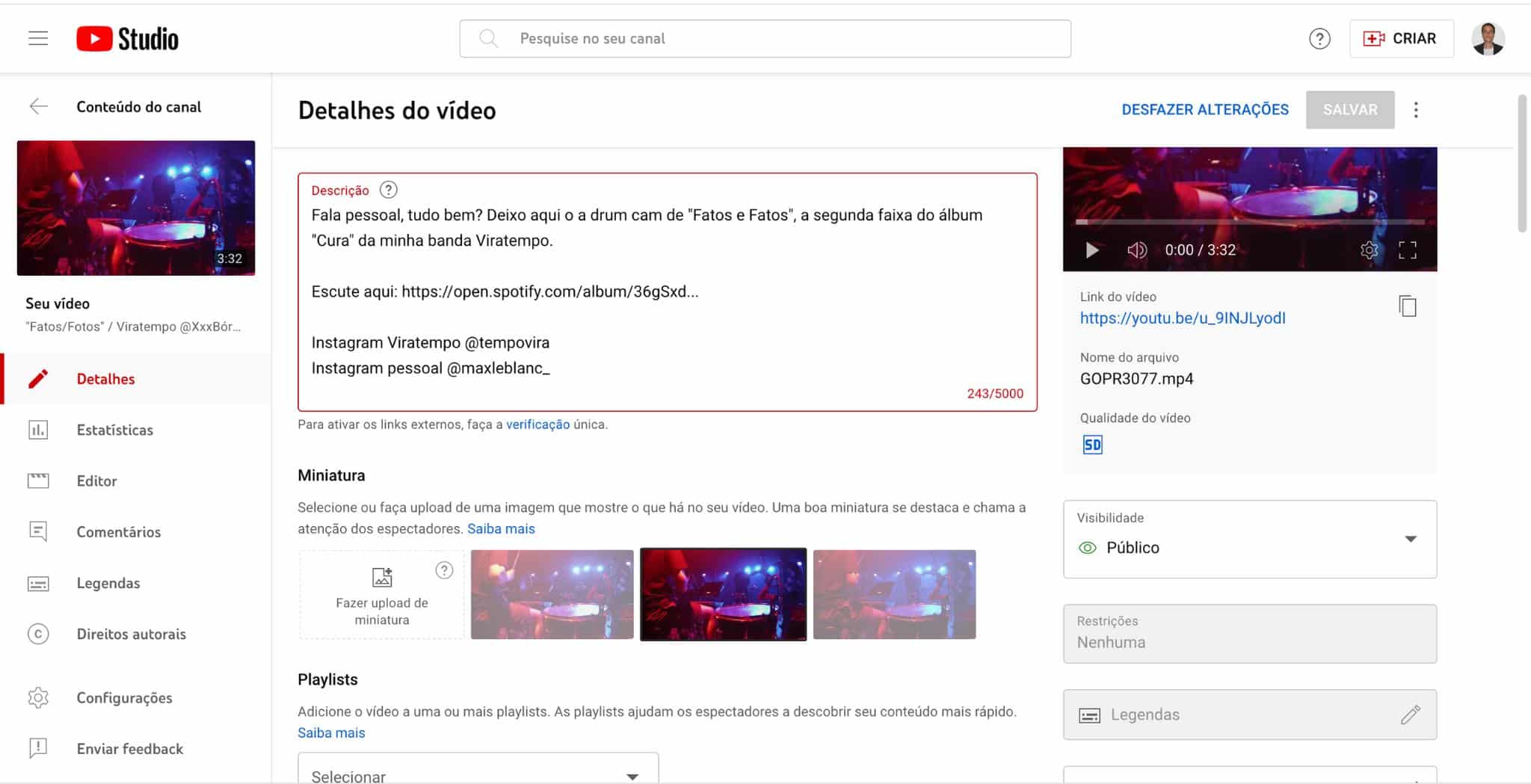
Task: Open Direitos autorais in the sidebar
Action: [x=136, y=634]
